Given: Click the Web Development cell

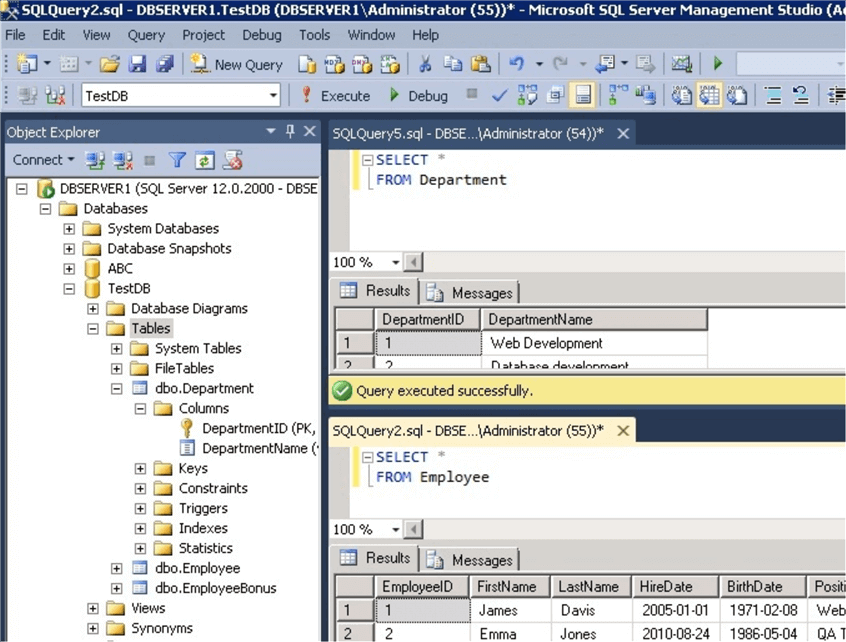Looking at the screenshot, I should pyautogui.click(x=593, y=343).
